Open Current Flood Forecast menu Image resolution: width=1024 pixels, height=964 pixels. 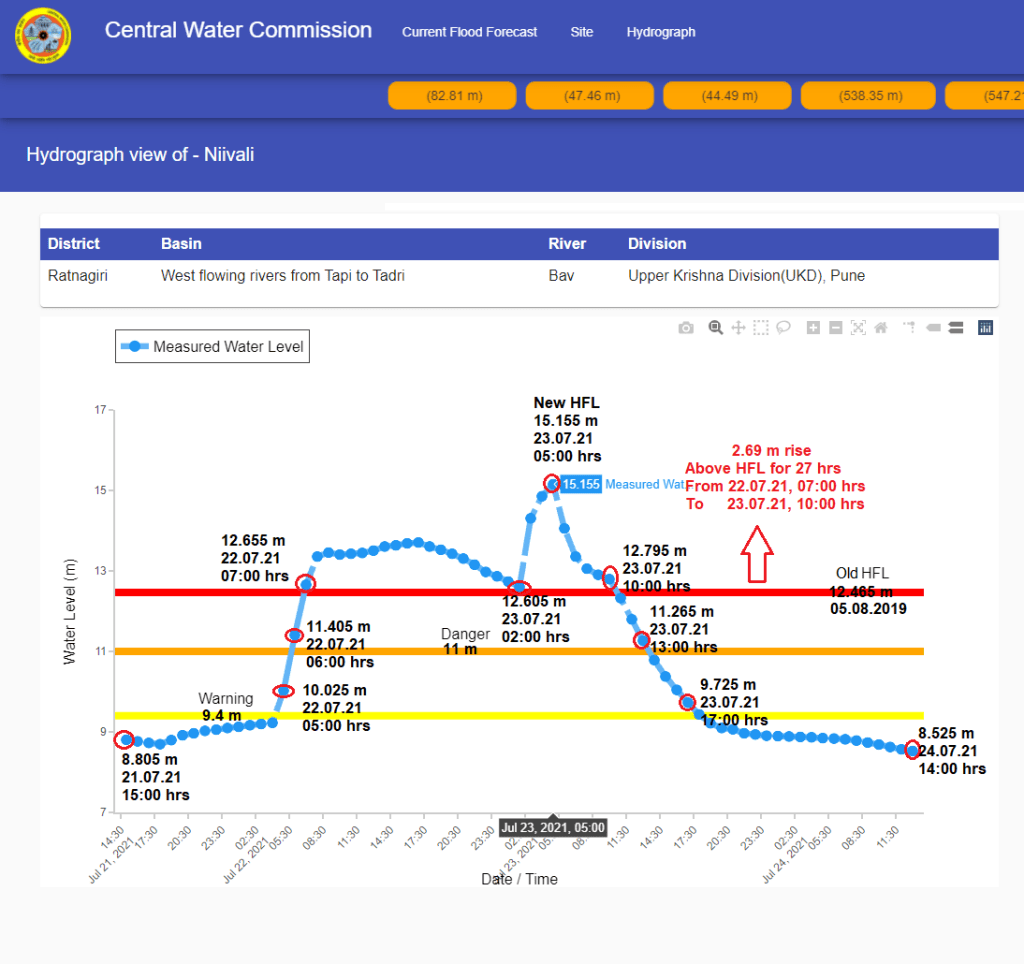[x=469, y=32]
